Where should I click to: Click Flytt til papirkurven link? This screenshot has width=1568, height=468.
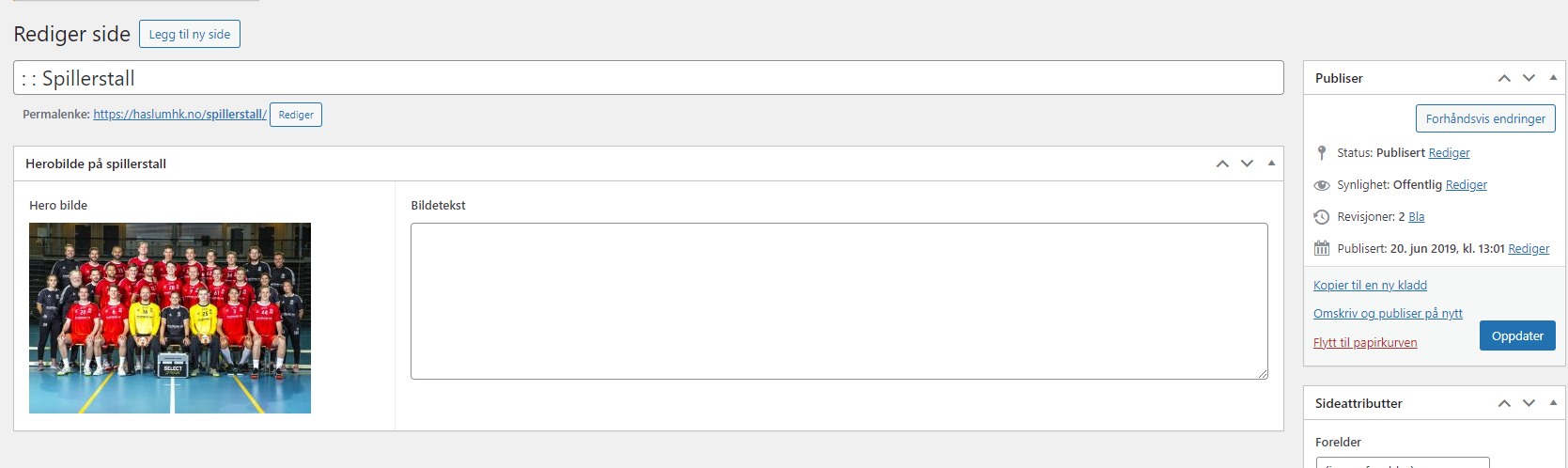coord(1365,343)
